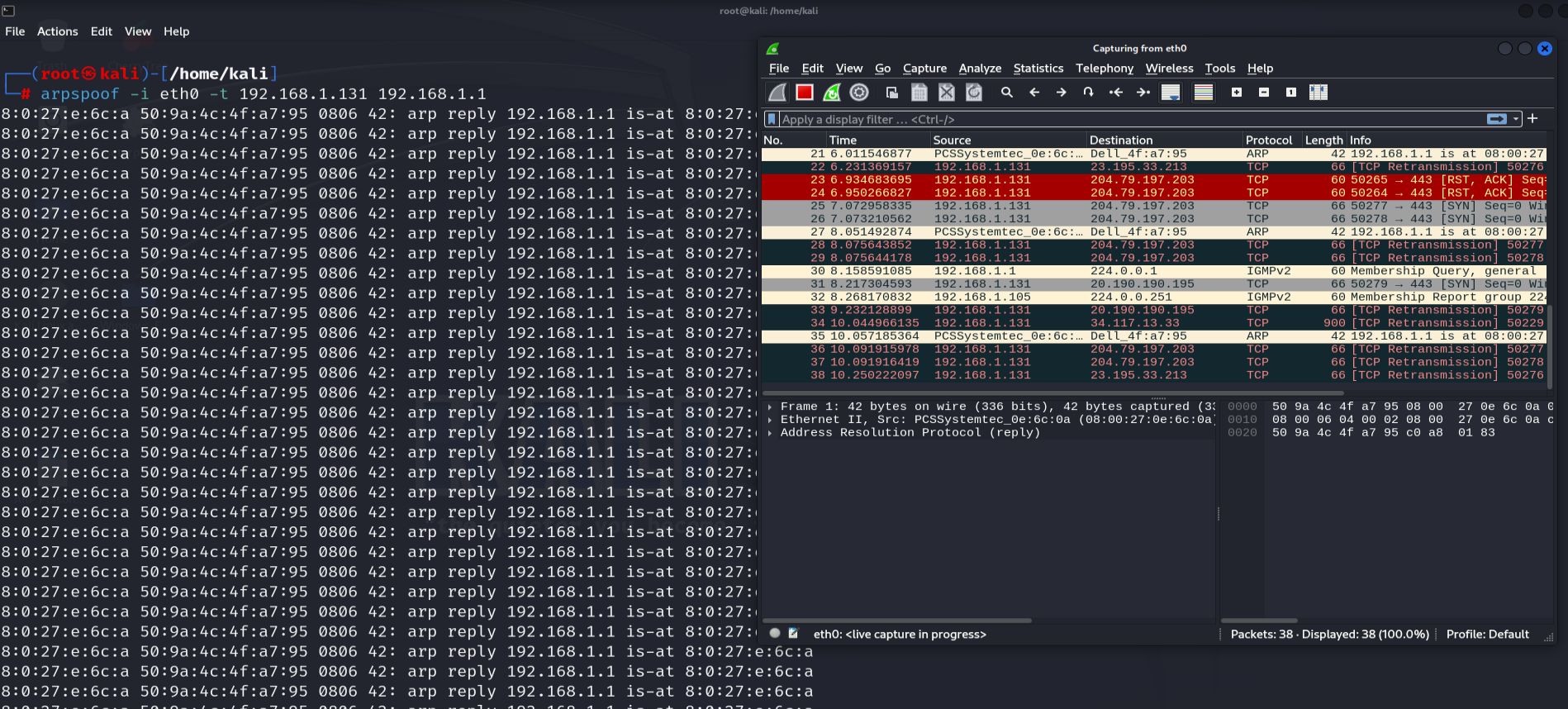Go back in packet history arrow
Image resolution: width=1568 pixels, height=709 pixels.
(1034, 93)
